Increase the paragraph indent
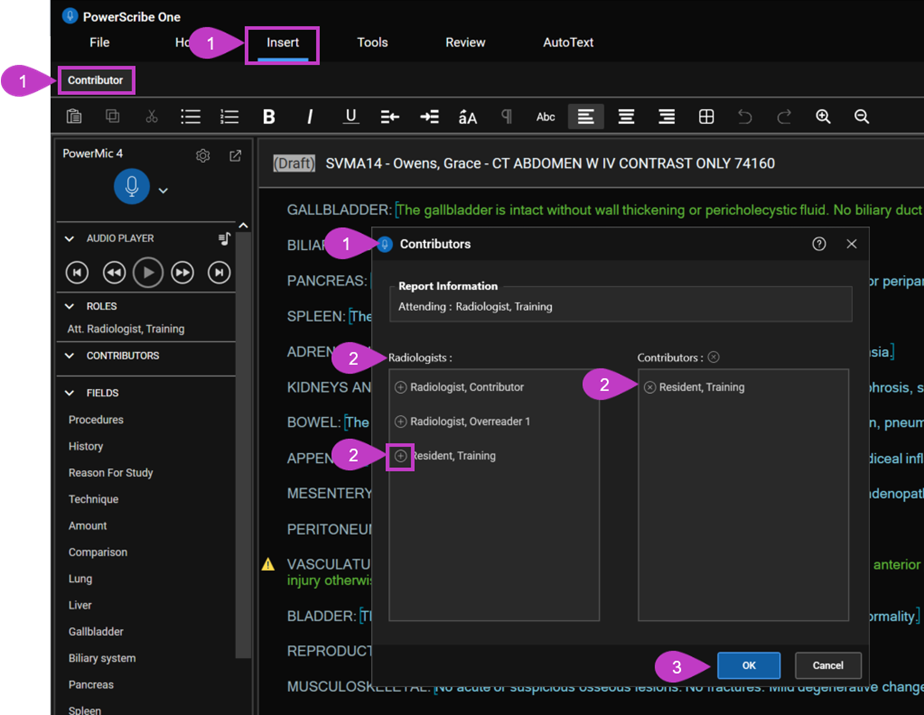Viewport: 924px width, 715px height. [x=430, y=117]
